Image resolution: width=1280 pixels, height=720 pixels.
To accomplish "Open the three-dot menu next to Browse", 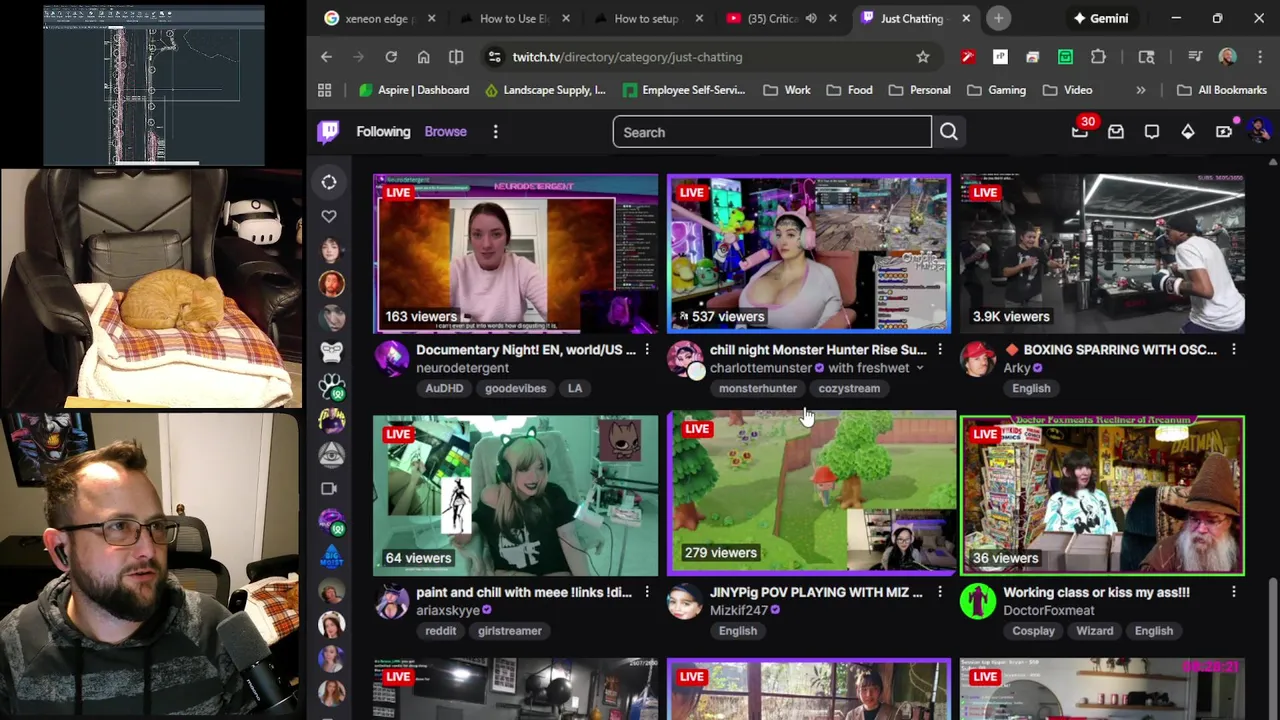I will coord(495,132).
